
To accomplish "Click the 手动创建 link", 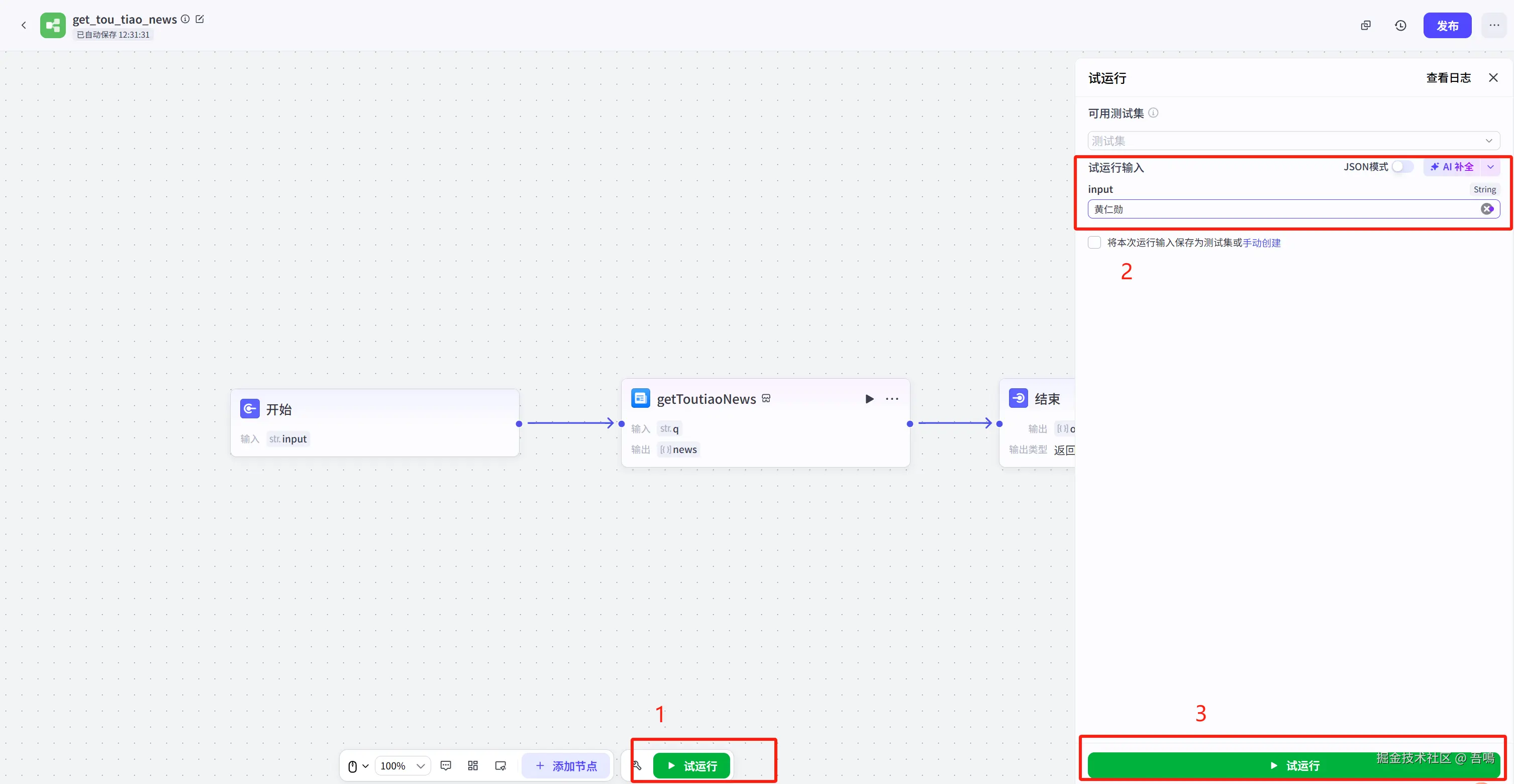I will tap(1261, 243).
